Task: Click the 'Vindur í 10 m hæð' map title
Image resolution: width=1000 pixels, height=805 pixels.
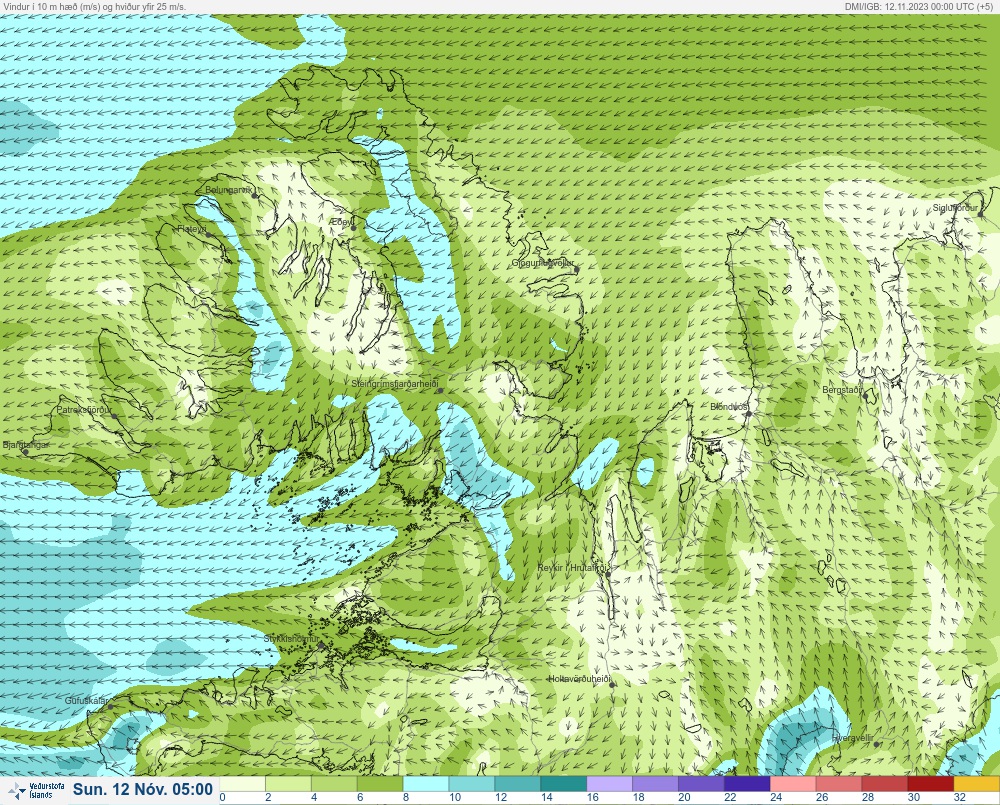Action: coord(94,6)
